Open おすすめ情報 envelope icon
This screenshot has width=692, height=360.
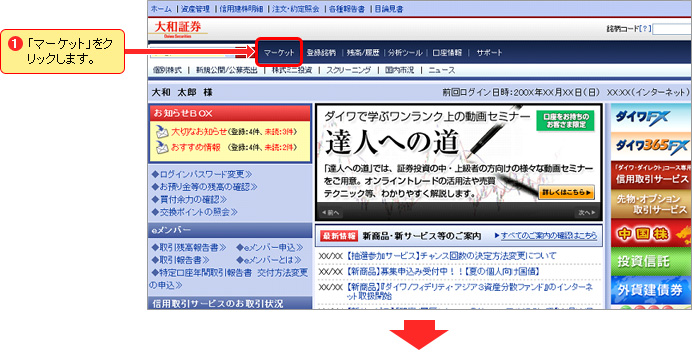click(x=162, y=147)
